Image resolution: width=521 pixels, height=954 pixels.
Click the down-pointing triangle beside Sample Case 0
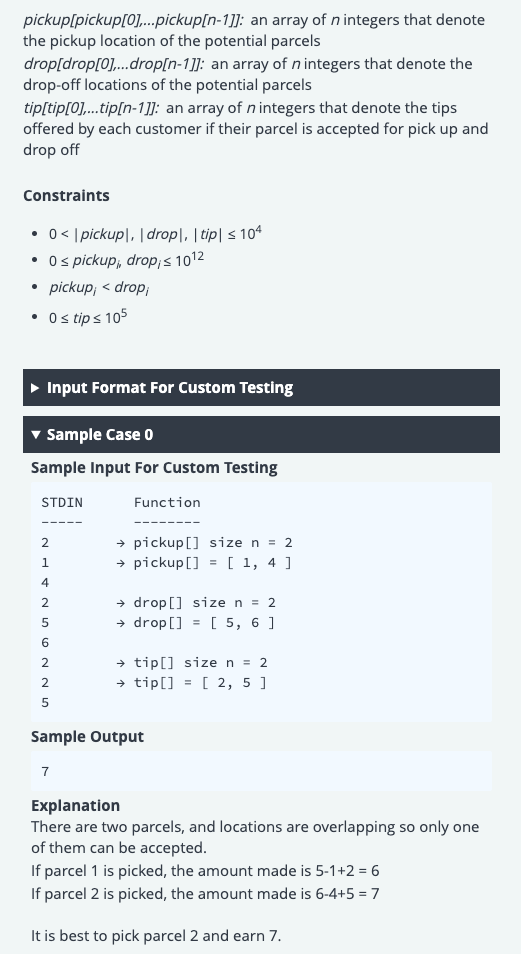coord(36,434)
